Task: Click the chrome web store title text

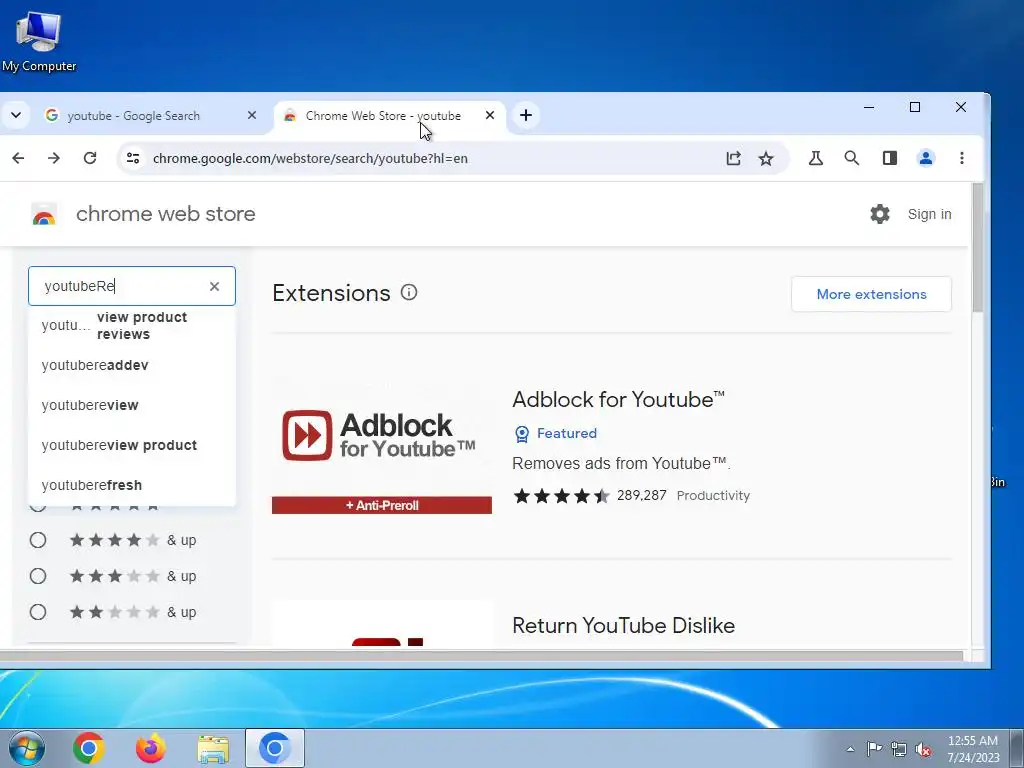Action: [x=166, y=214]
